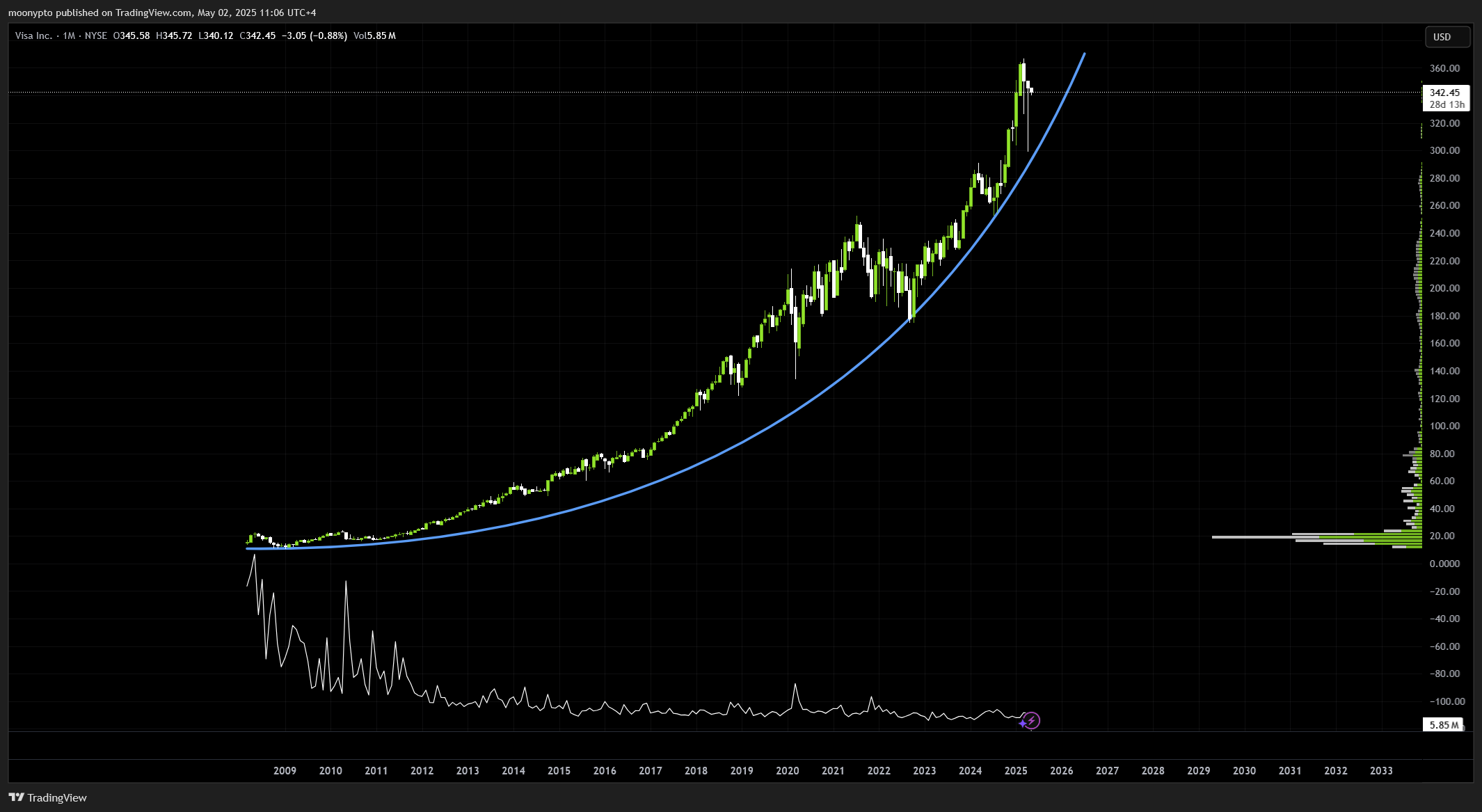
Task: Click the 2021 year on time axis
Action: click(x=833, y=771)
